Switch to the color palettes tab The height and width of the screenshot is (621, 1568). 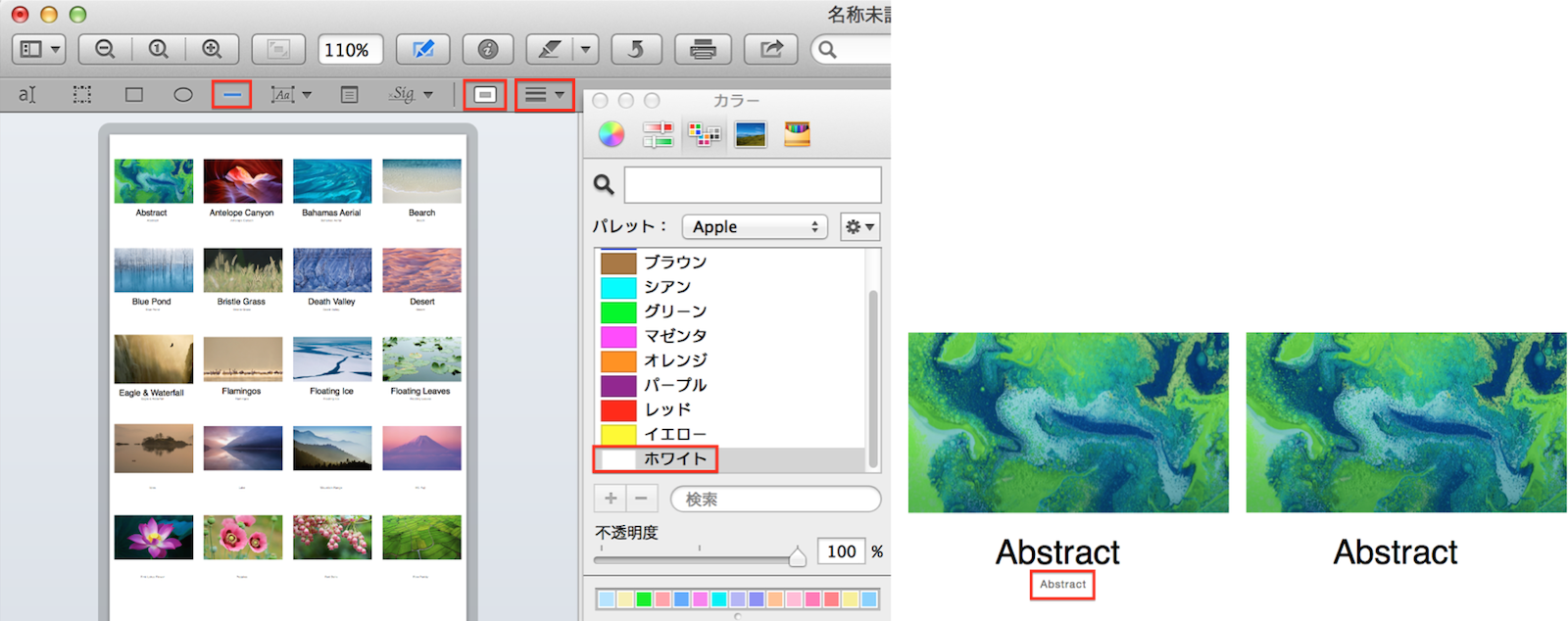[x=704, y=134]
